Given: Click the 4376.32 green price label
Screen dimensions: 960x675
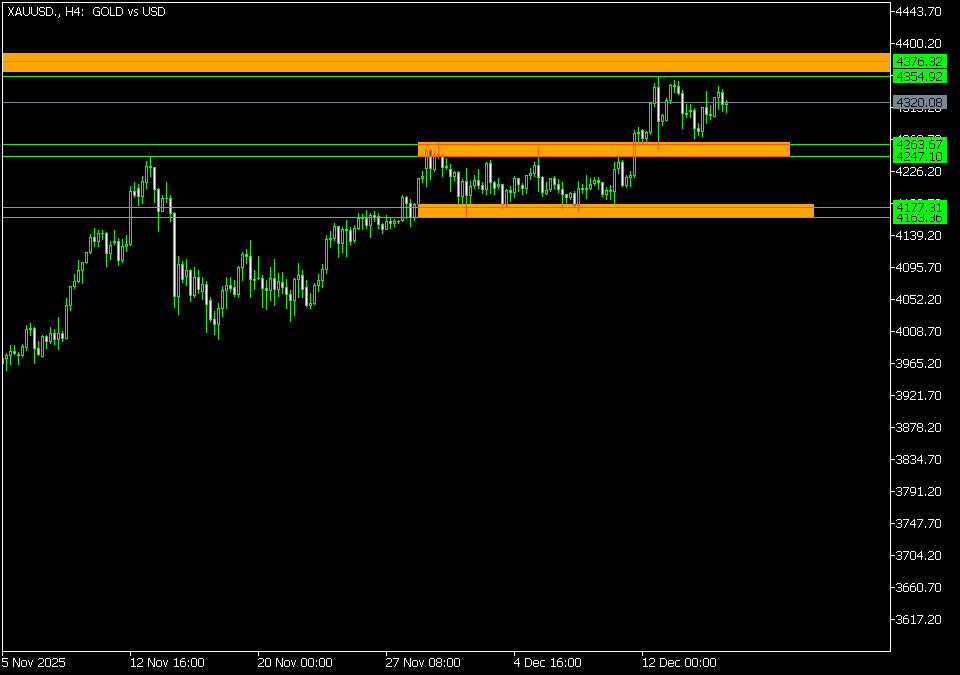Looking at the screenshot, I should (920, 62).
